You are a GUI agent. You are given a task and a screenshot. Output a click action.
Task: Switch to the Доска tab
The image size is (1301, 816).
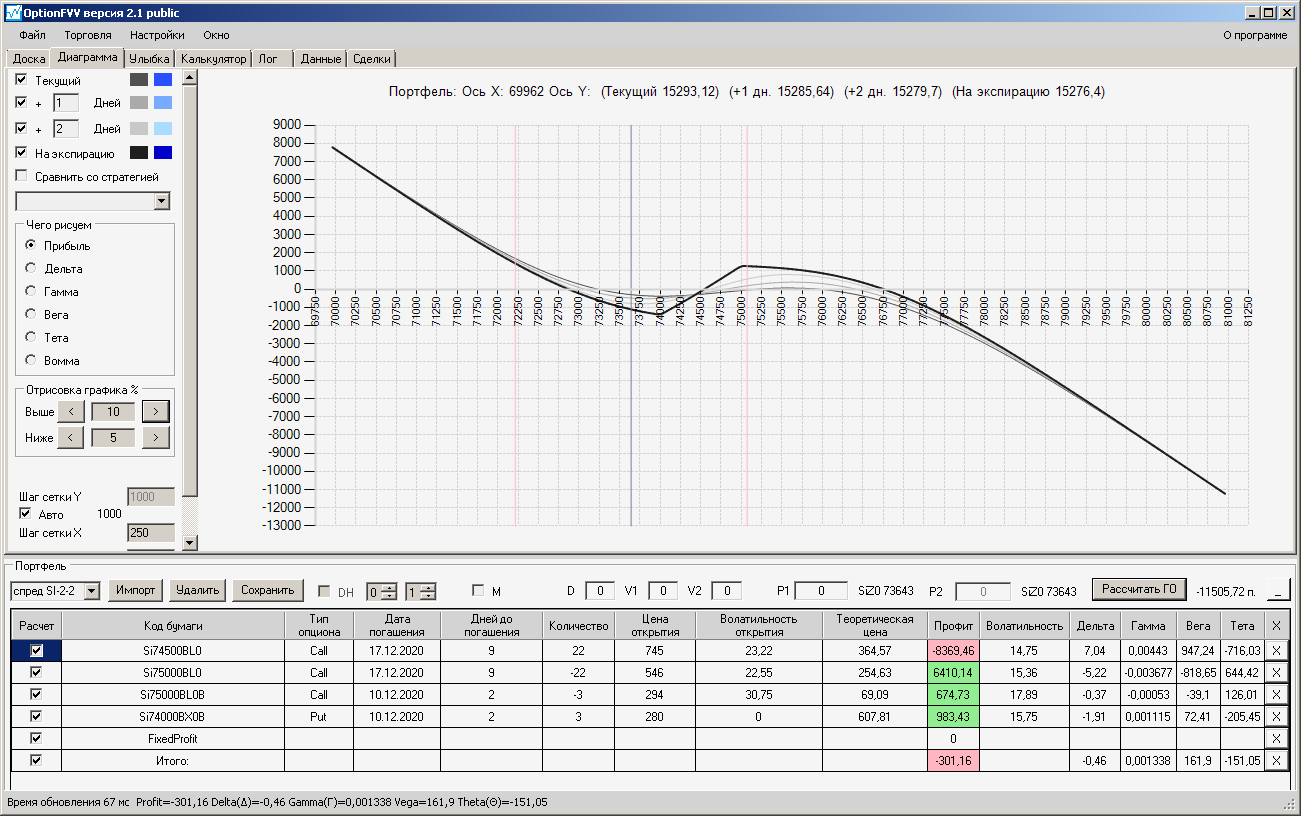point(29,59)
